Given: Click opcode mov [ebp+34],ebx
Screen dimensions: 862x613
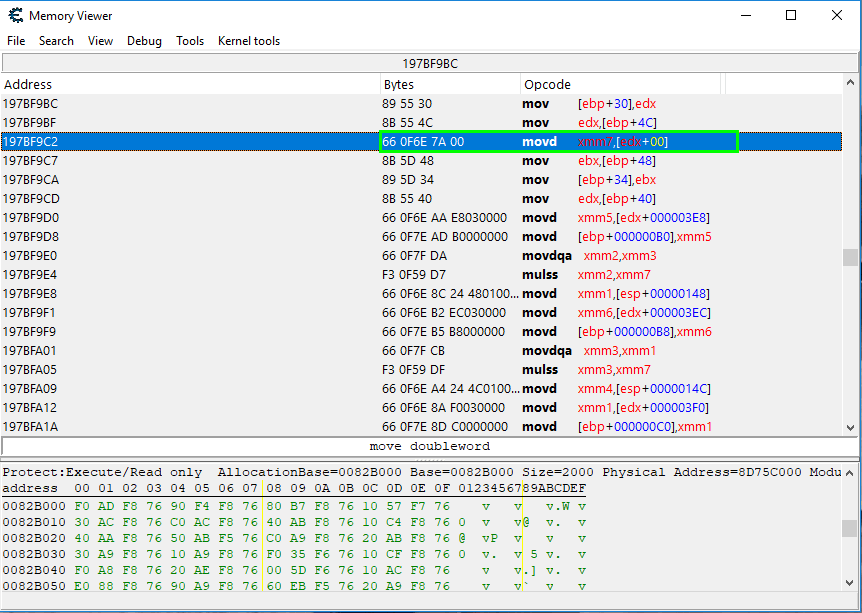Looking at the screenshot, I should pos(589,180).
